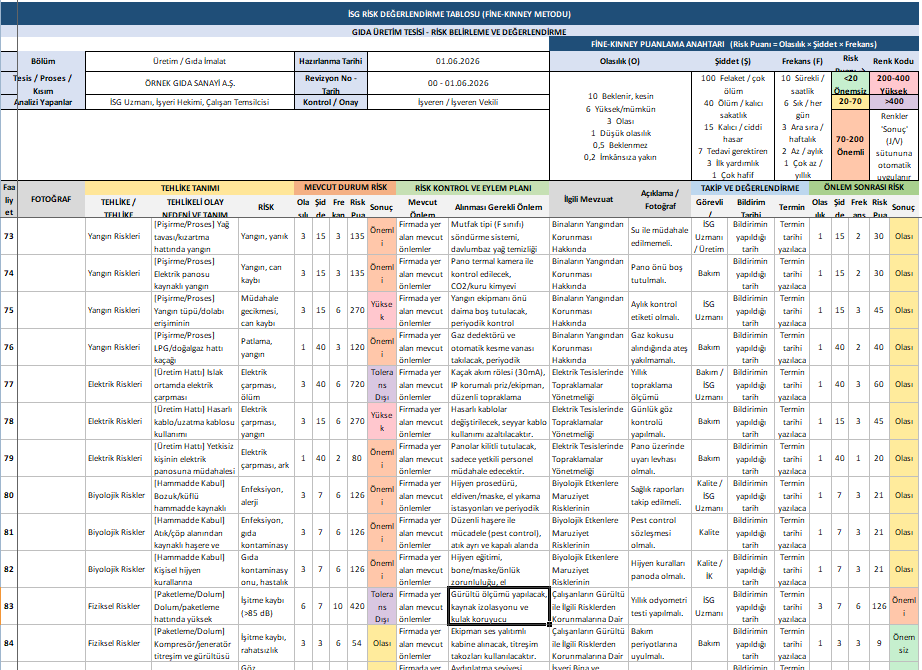Click the "Yıllık odyometri testi yapılmalı." note
This screenshot has height=670, width=922.
coord(660,606)
